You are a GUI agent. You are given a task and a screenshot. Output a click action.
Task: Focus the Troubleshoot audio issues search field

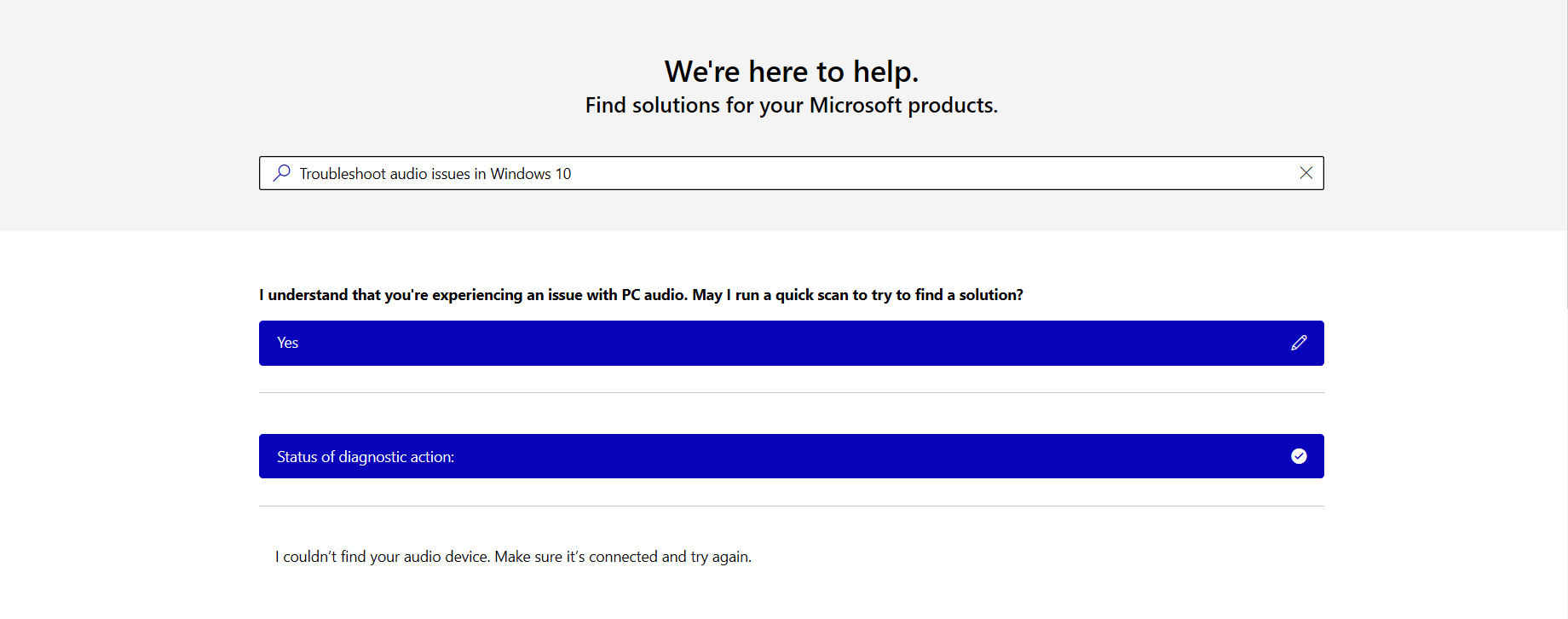[x=767, y=173]
